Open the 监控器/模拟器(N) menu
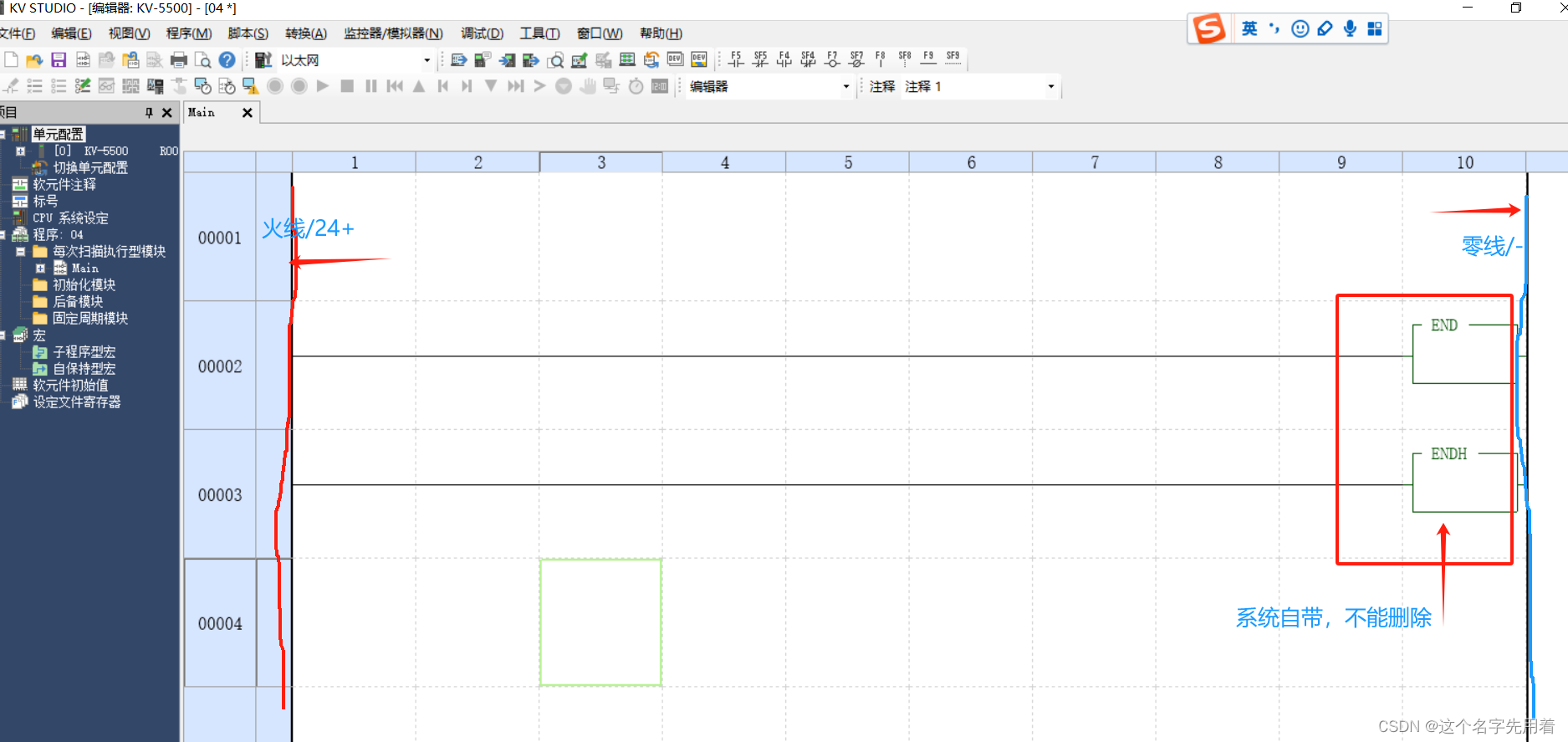The width and height of the screenshot is (1568, 742). coord(392,33)
